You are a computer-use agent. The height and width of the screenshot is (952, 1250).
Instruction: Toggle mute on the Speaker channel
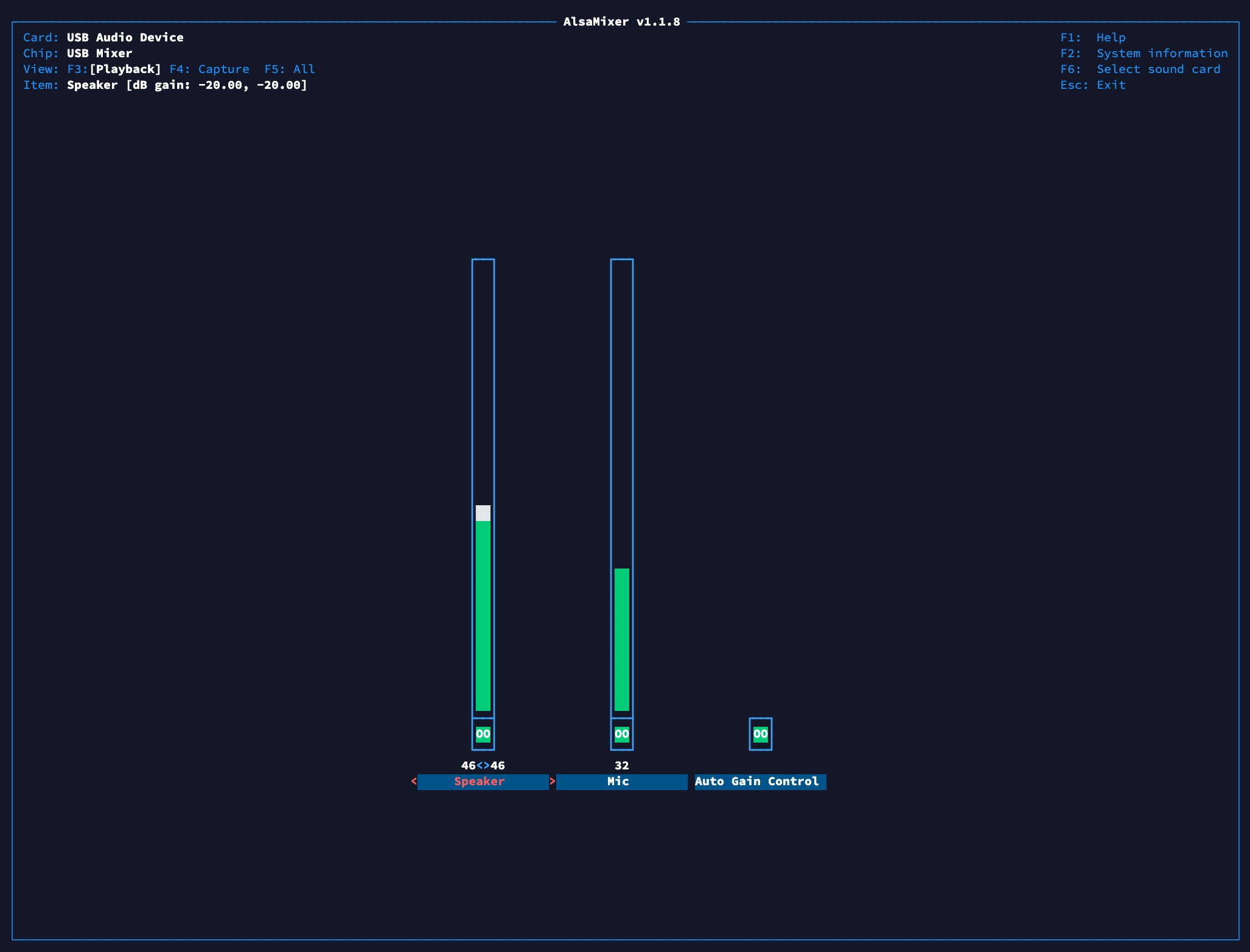[x=483, y=734]
